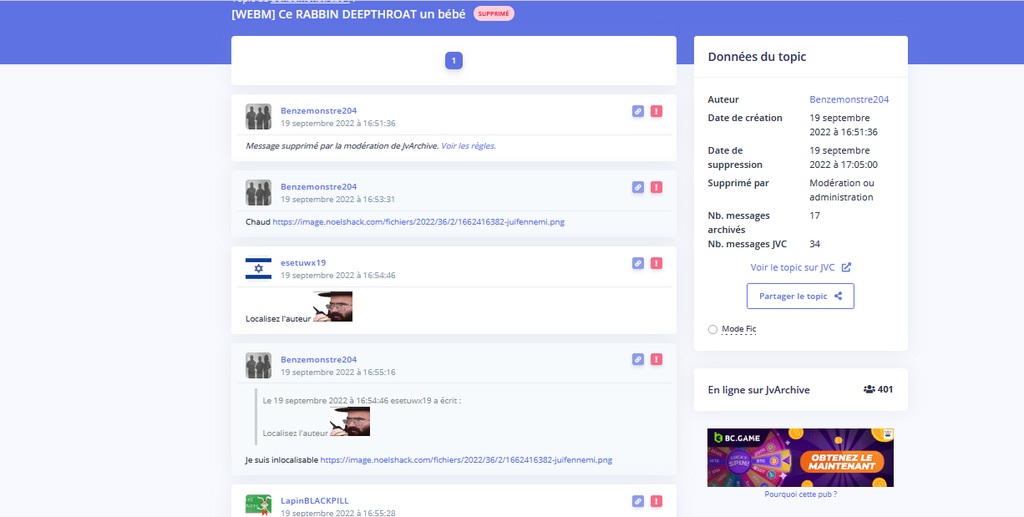1024x517 pixels.
Task: Click LapinBLACKPILL's green avatar
Action: (259, 505)
